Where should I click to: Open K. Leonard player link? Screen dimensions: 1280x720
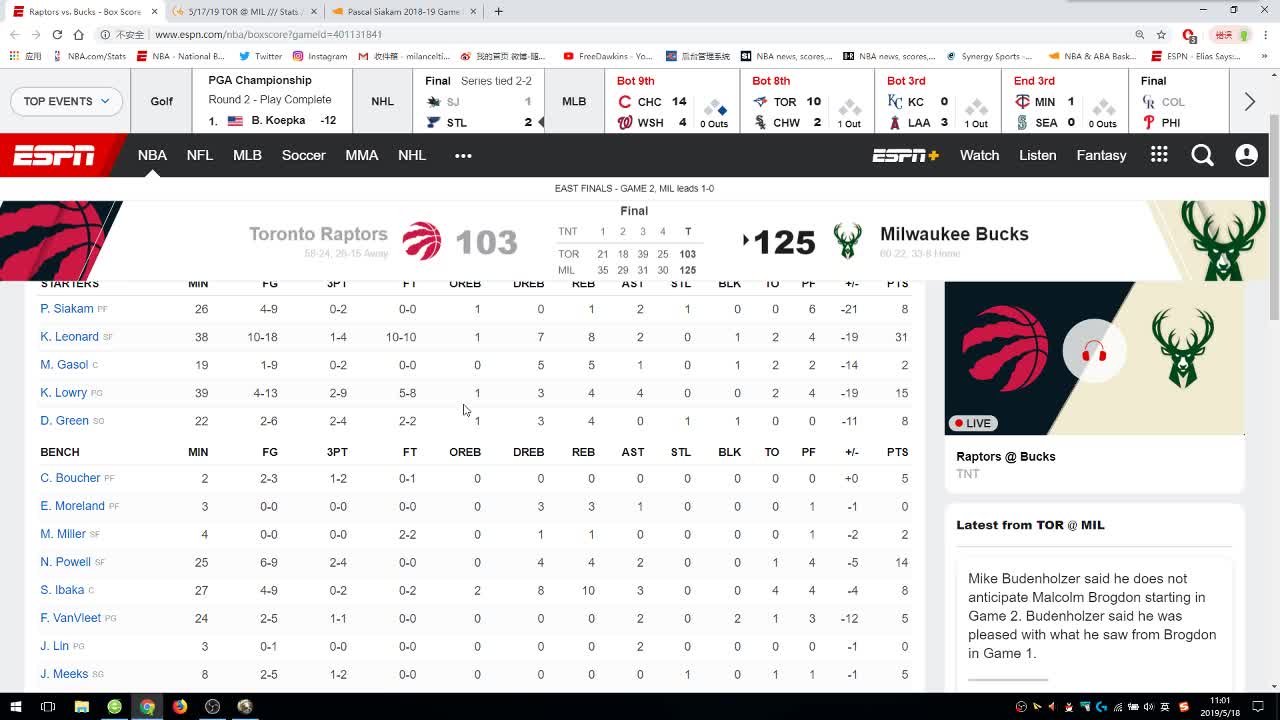click(69, 337)
